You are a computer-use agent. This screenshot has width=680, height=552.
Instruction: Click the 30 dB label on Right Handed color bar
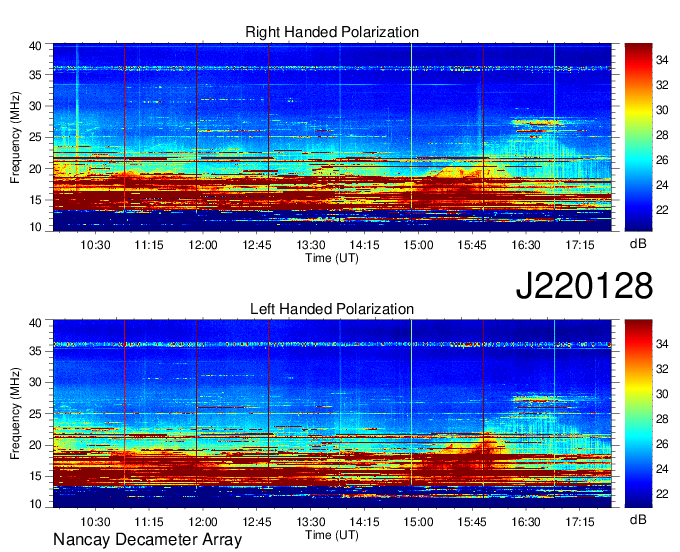(662, 110)
